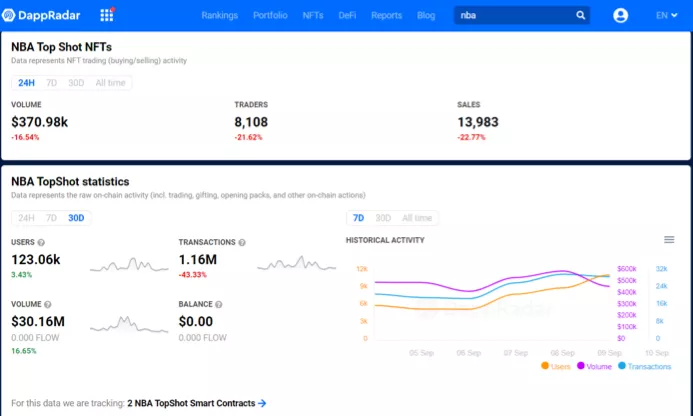Open the EN language dropdown
The image size is (693, 416).
click(x=666, y=15)
